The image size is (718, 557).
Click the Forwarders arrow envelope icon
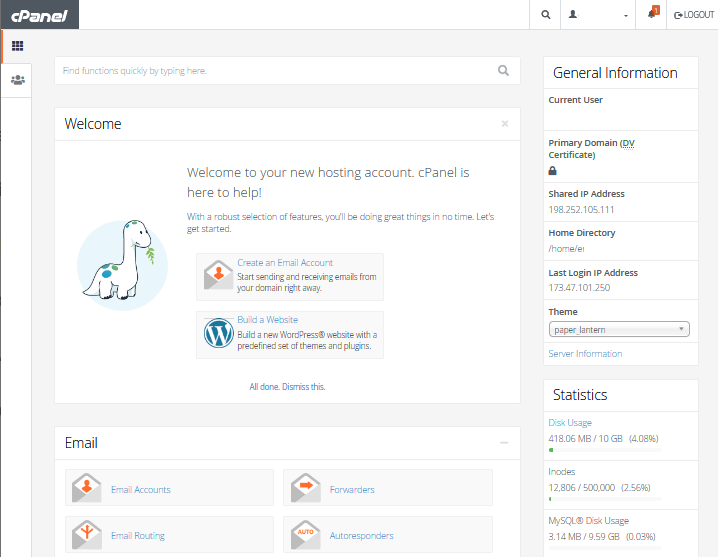click(305, 488)
